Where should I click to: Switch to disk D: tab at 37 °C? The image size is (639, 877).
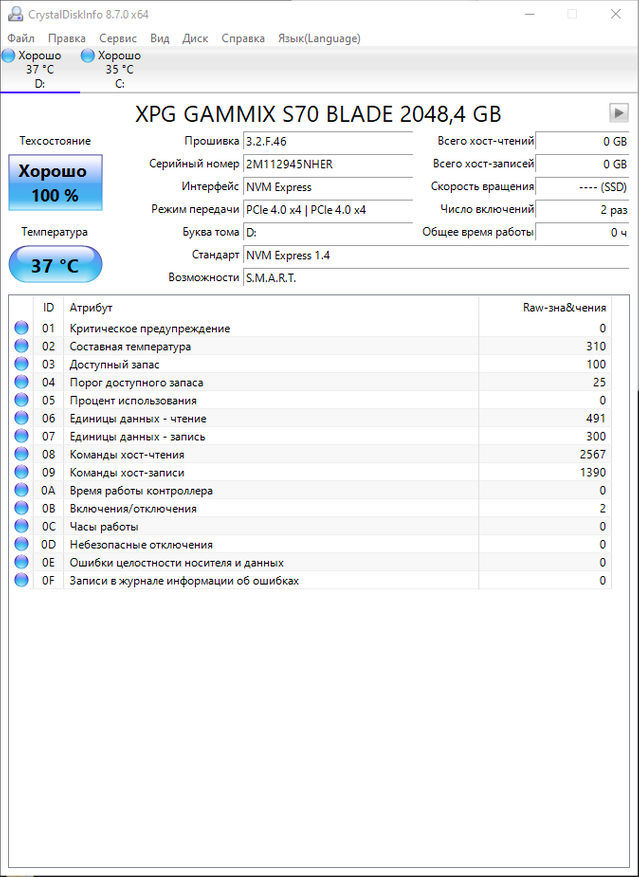[x=40, y=69]
